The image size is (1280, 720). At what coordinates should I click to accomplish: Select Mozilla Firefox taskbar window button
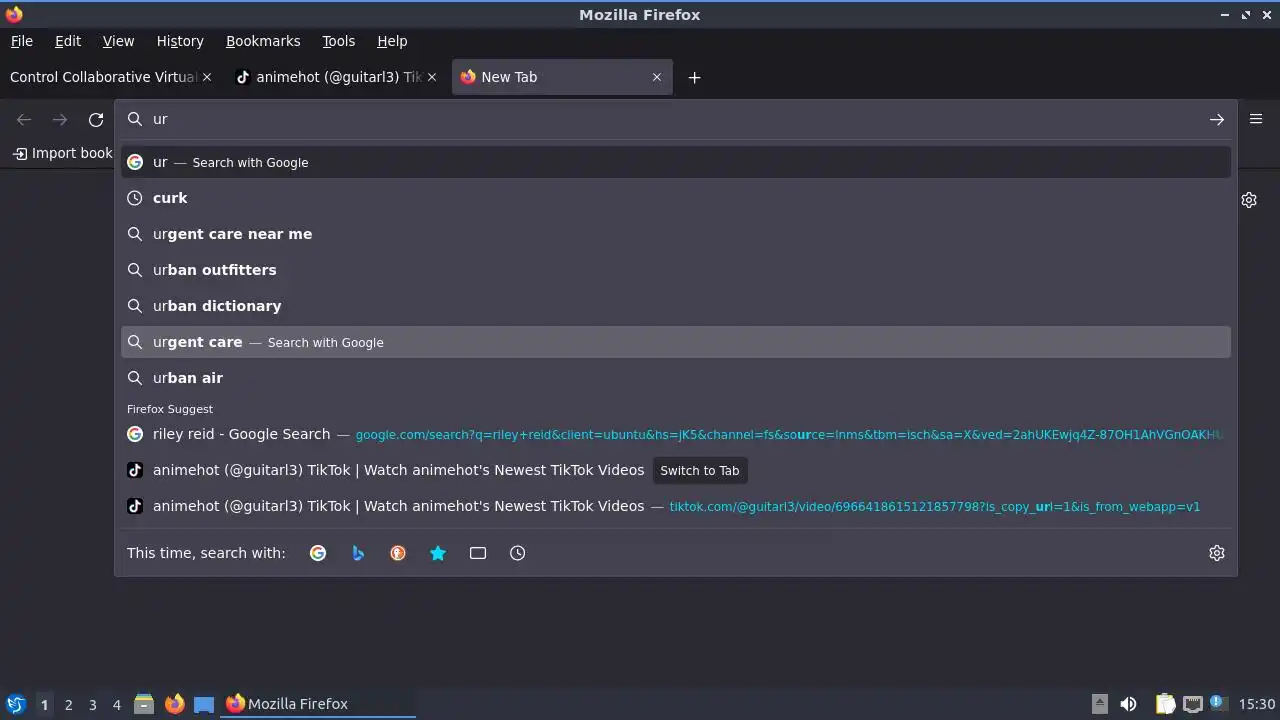click(x=318, y=704)
